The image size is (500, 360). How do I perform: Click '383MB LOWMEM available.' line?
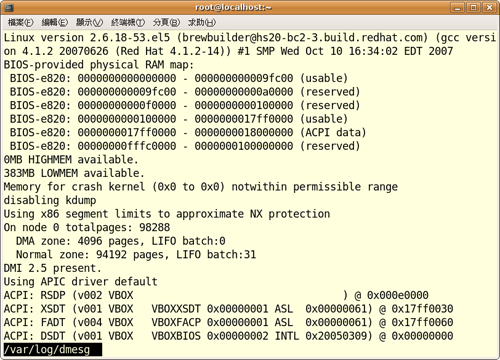[x=74, y=173]
